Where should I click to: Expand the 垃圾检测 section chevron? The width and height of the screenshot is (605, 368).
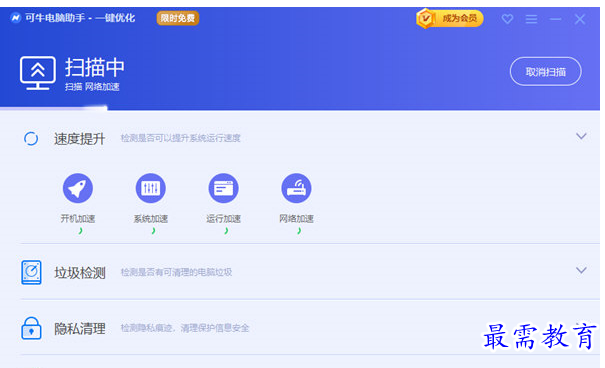[581, 270]
